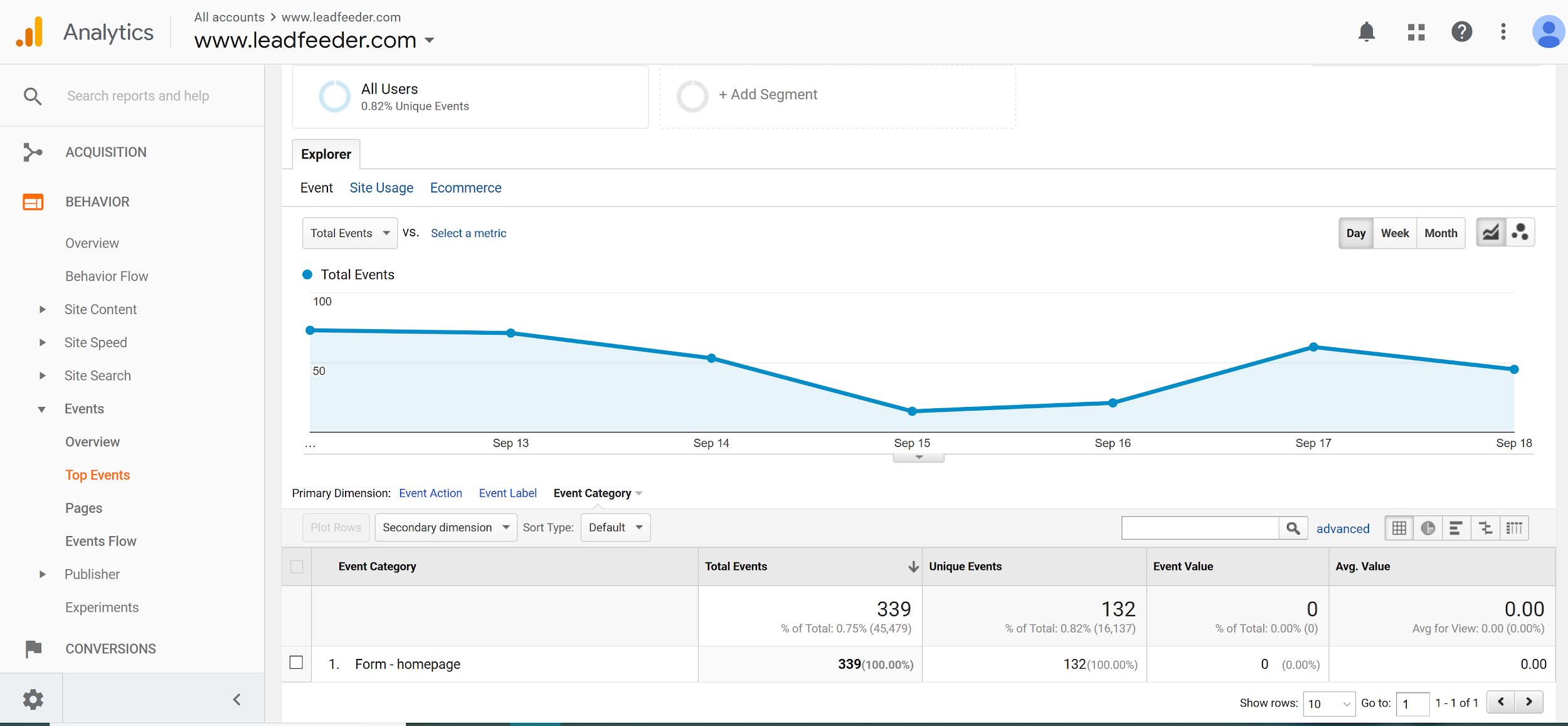Check the select-all rows checkbox
This screenshot has width=1568, height=726.
point(297,567)
